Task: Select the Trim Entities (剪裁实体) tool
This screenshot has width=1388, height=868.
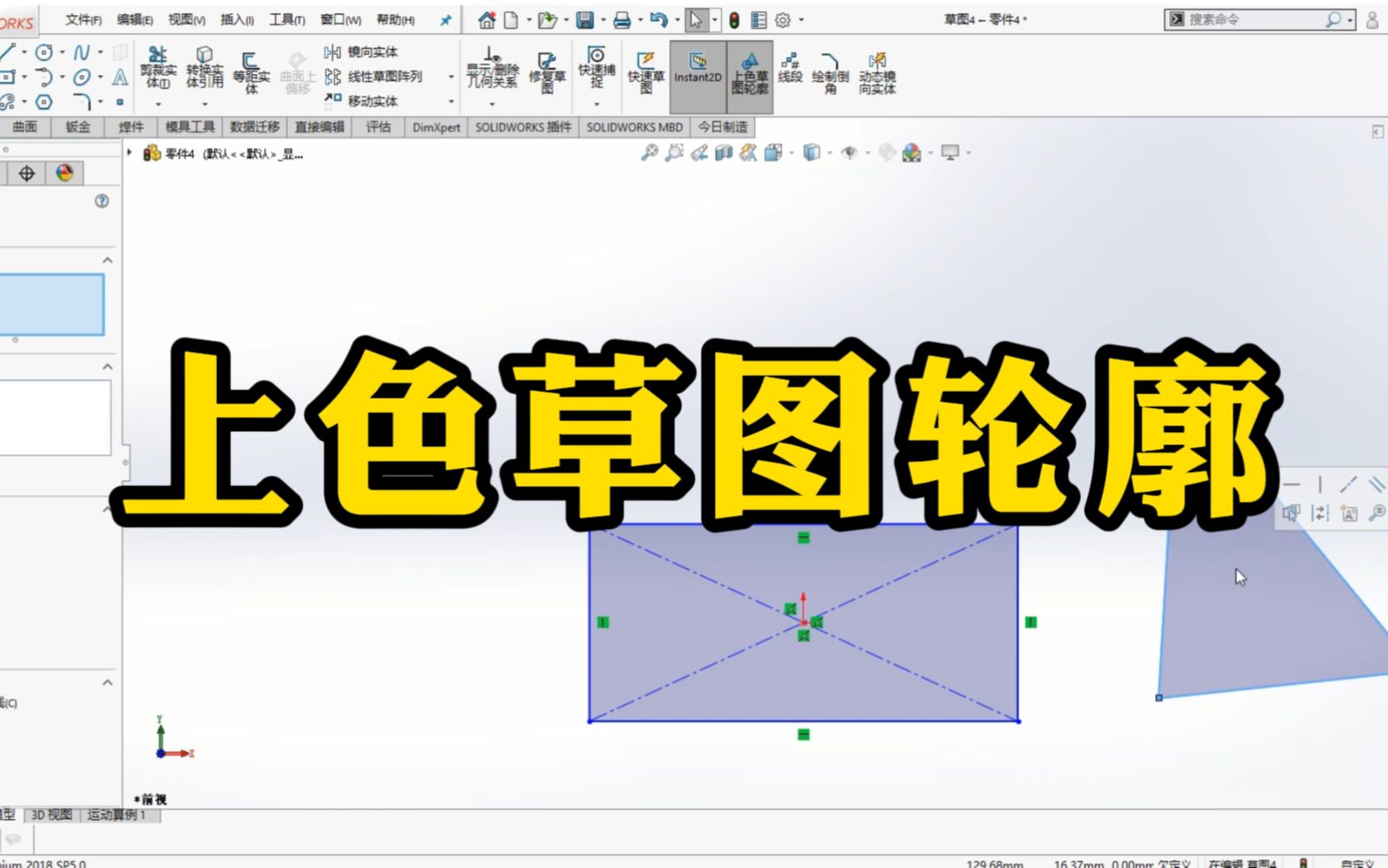Action: [x=157, y=67]
